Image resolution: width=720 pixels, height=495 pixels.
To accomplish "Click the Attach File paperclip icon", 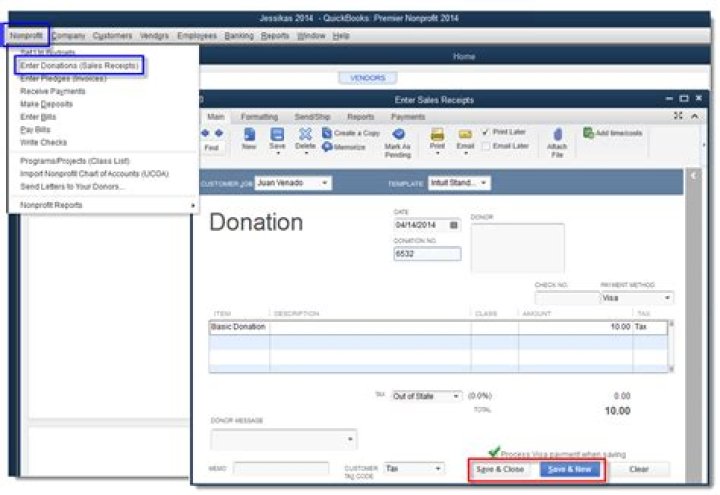I will [x=557, y=134].
